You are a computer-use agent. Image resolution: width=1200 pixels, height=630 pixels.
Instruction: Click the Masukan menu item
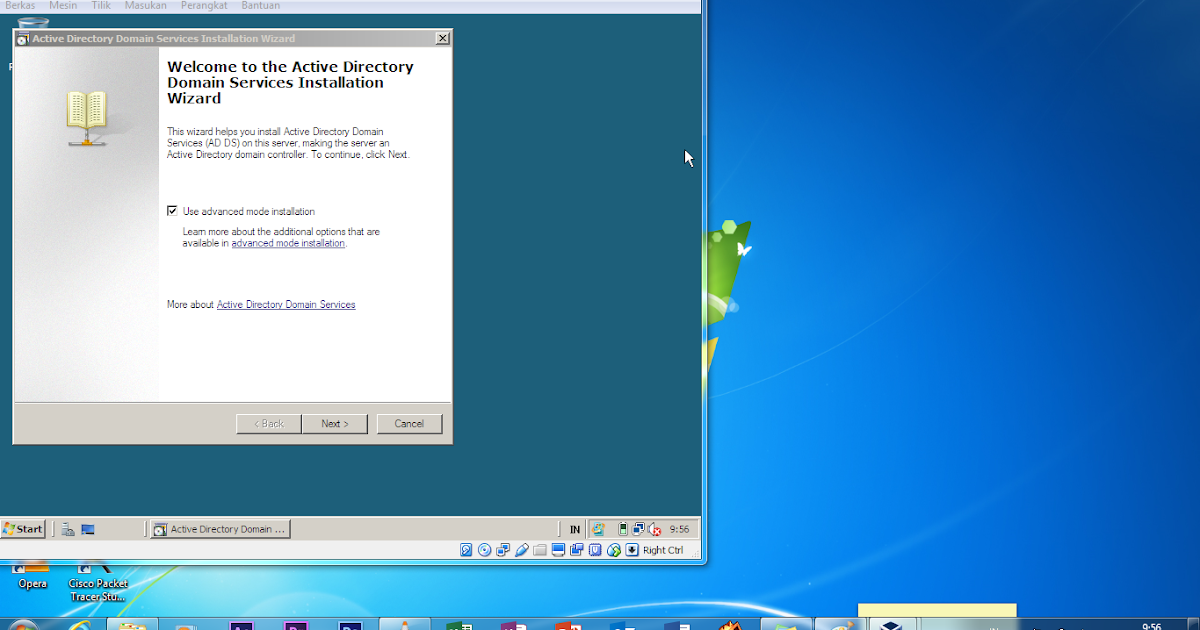point(145,5)
